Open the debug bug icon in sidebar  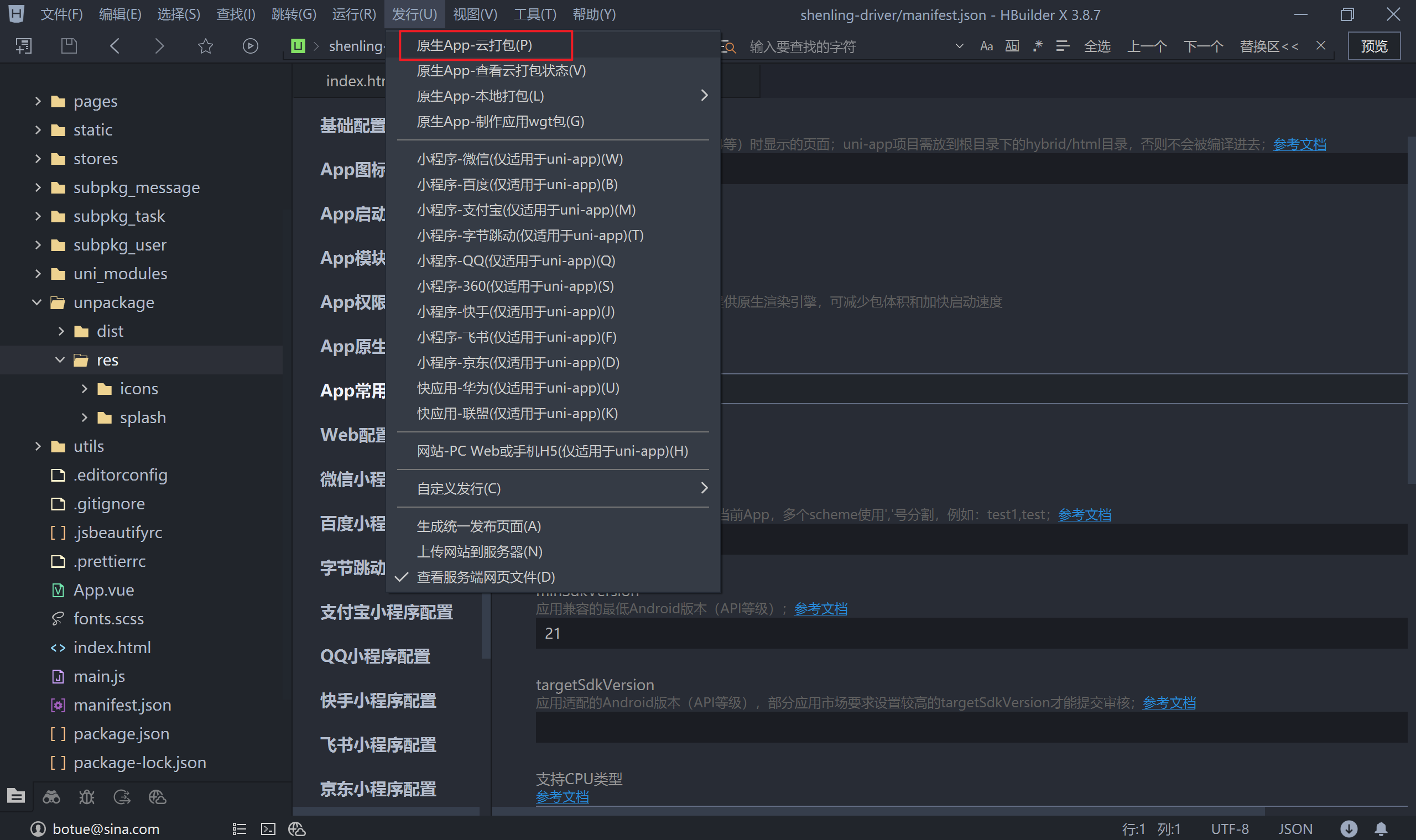click(87, 797)
